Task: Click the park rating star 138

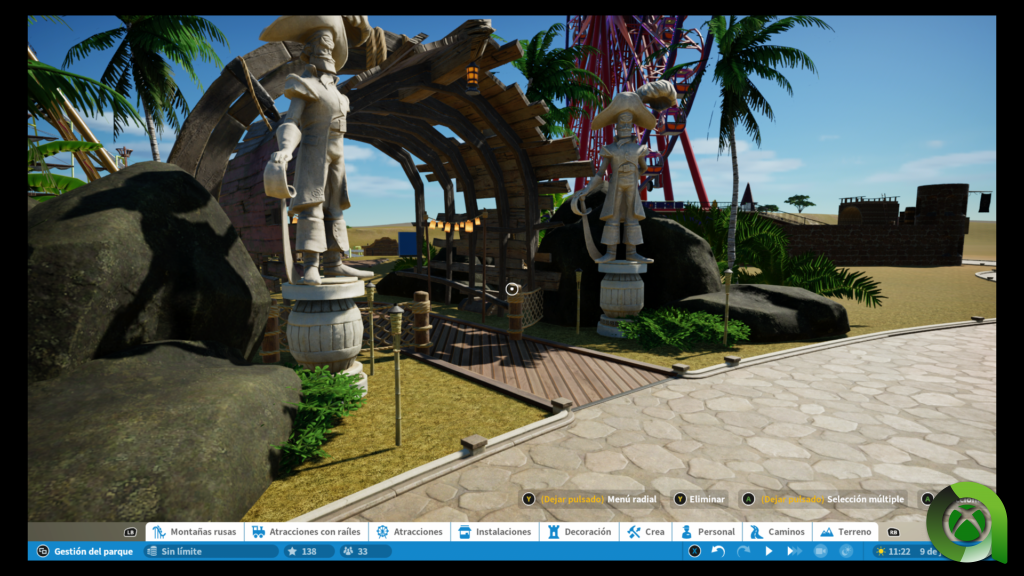Action: click(x=302, y=551)
